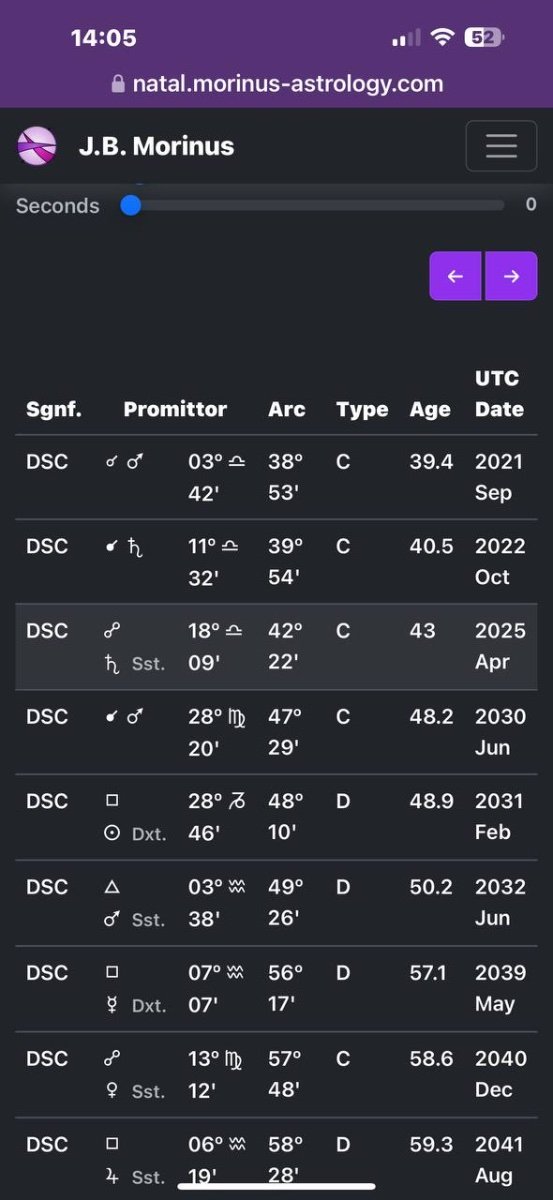Select the Promittor column header
The width and height of the screenshot is (553, 1200).
[175, 409]
